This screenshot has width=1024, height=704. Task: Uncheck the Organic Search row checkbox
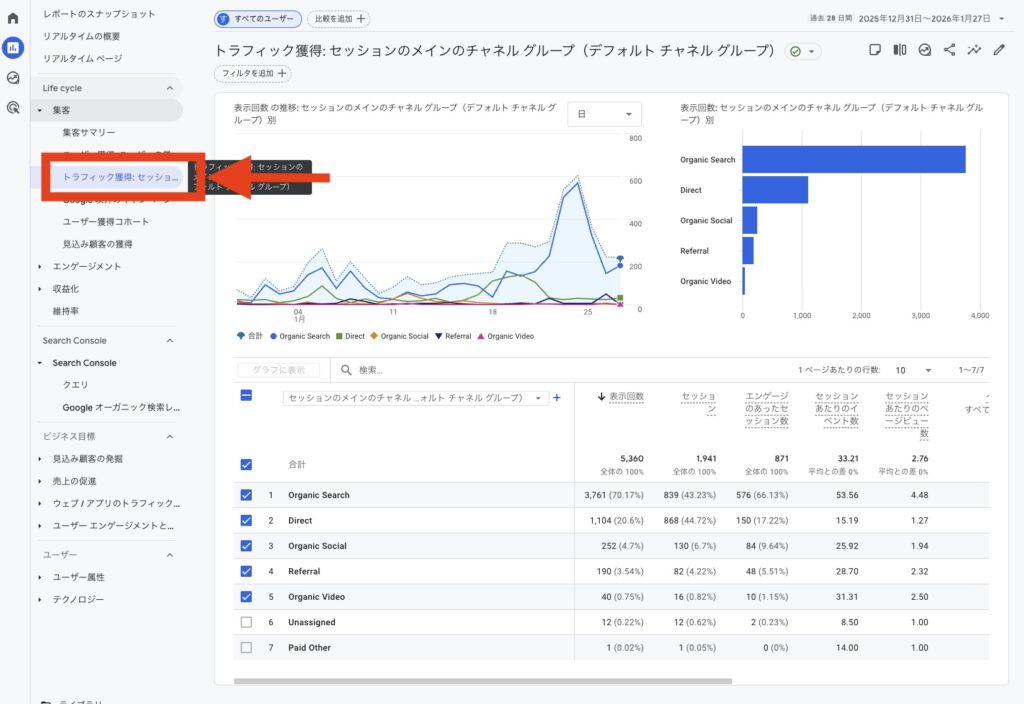[x=246, y=495]
